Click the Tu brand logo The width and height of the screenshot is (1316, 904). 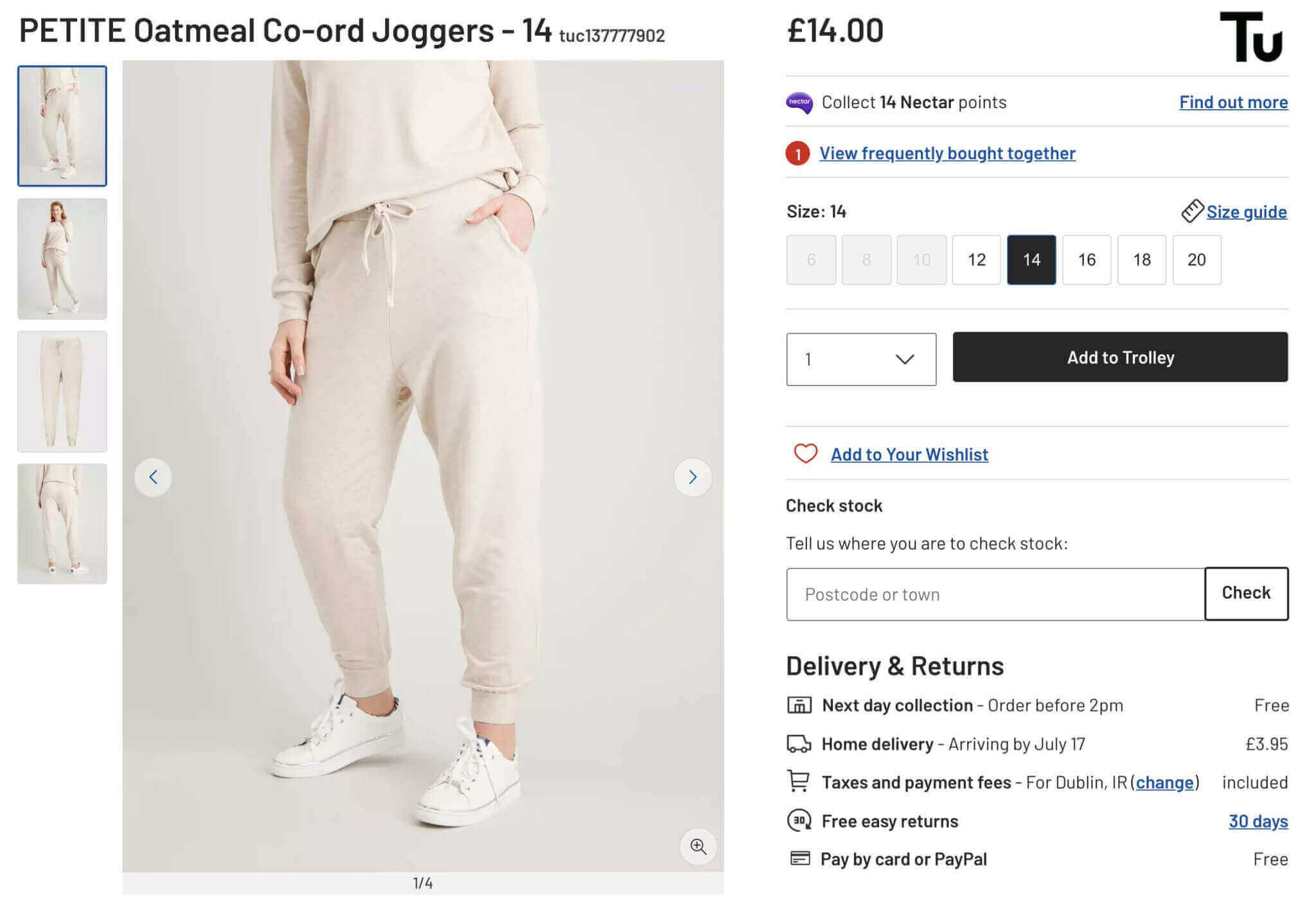[x=1250, y=37]
